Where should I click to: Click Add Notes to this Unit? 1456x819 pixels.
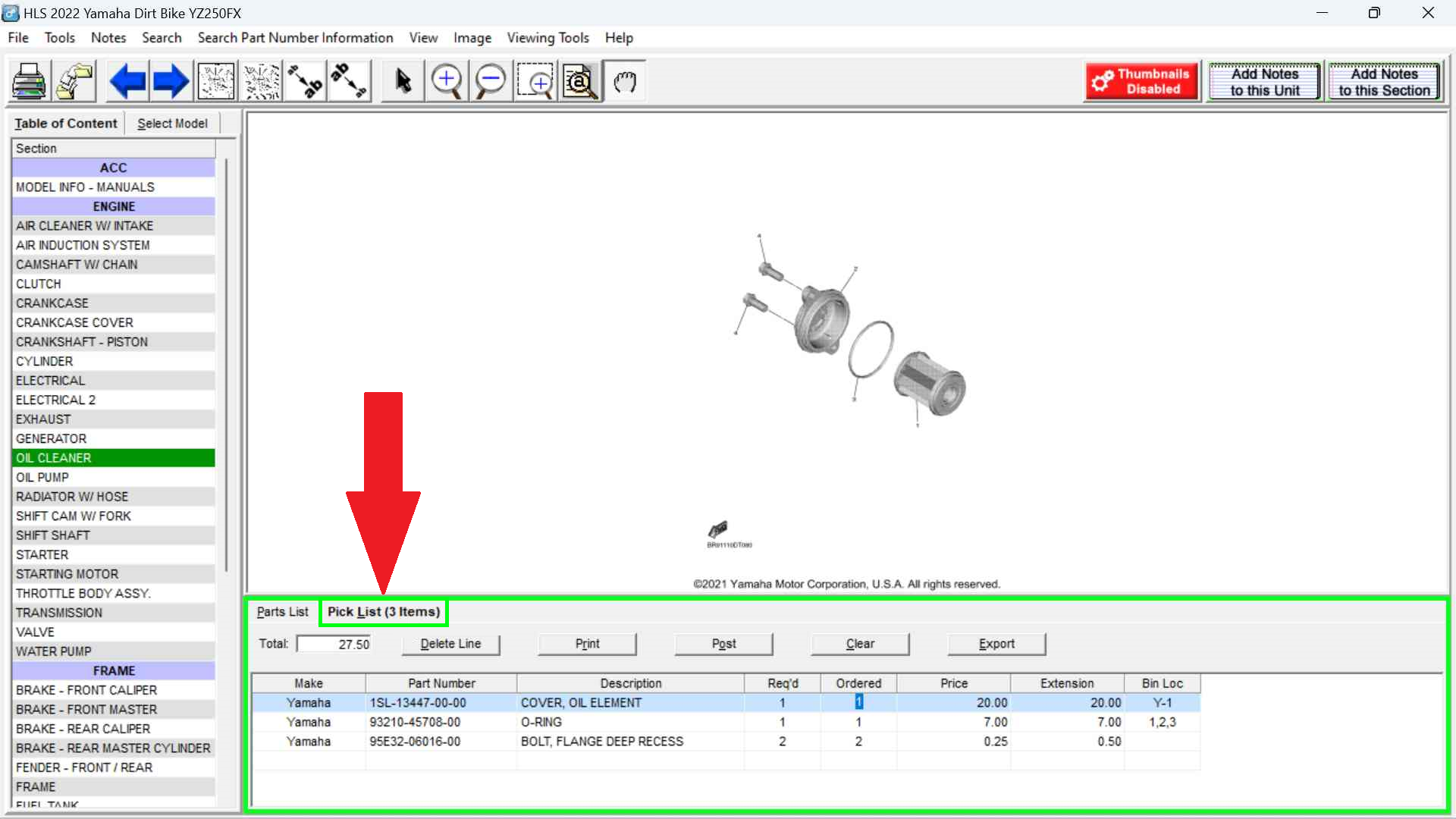tap(1264, 81)
